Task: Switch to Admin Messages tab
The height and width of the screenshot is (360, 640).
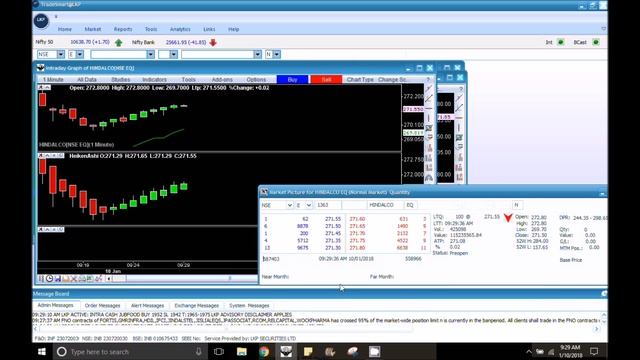Action: point(55,305)
